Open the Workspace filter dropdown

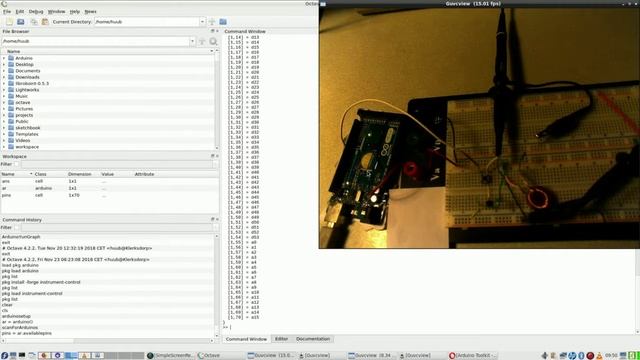click(x=215, y=164)
